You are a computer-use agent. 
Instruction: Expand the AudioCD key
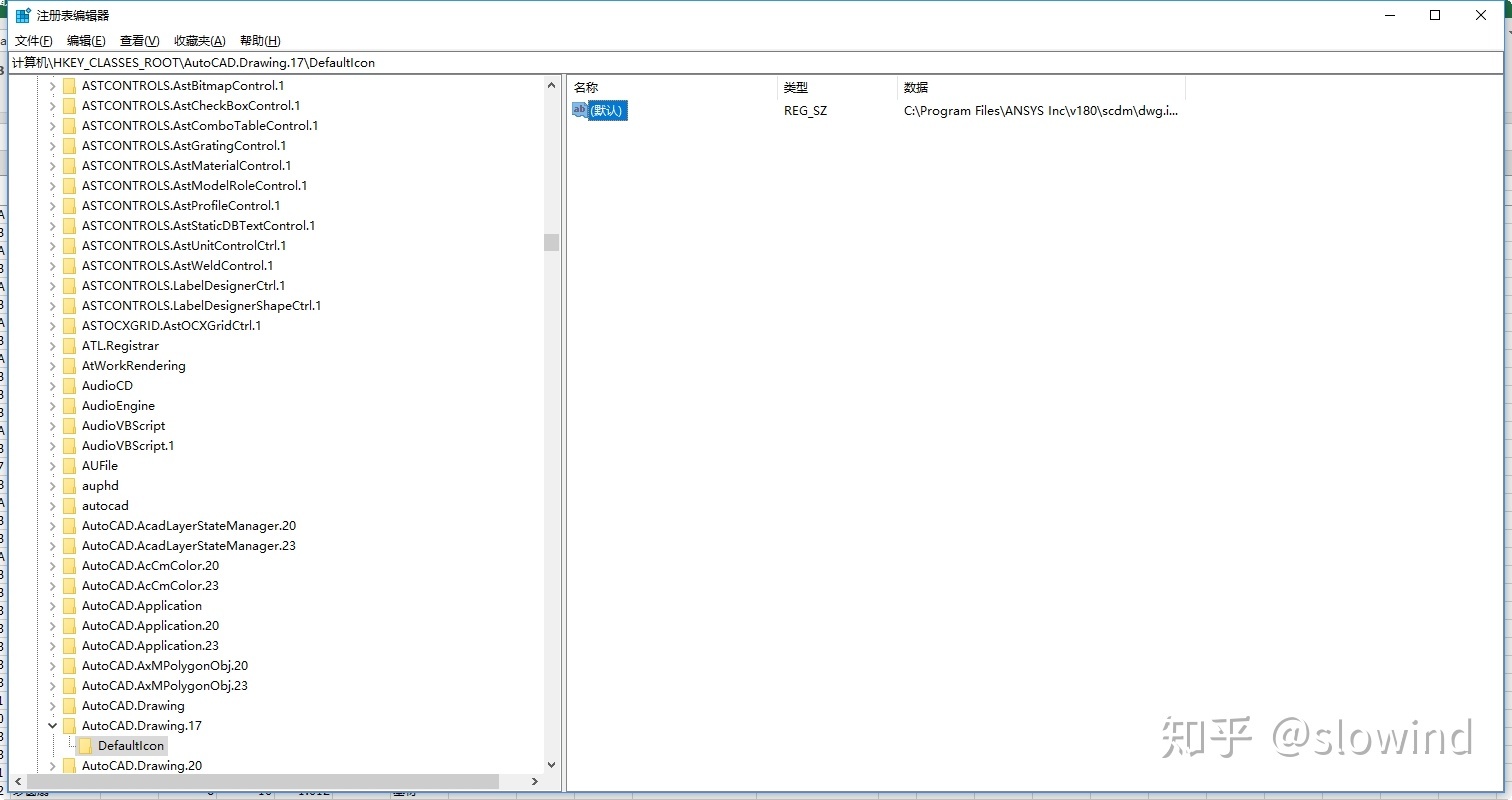[53, 386]
